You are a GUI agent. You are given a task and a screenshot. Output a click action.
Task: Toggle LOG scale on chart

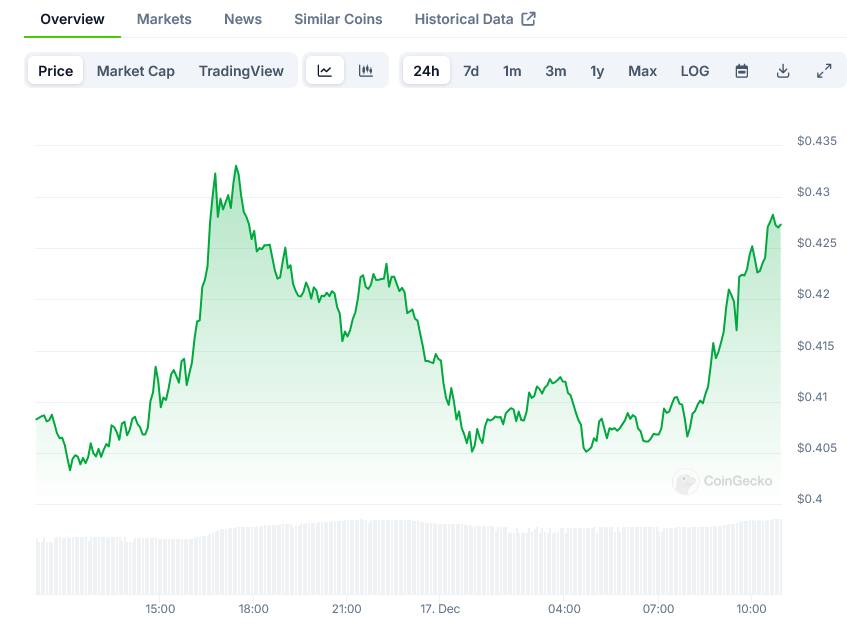(x=695, y=71)
